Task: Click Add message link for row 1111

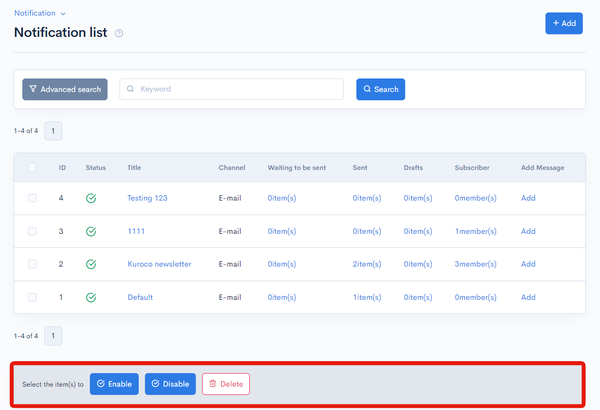Action: pos(528,231)
